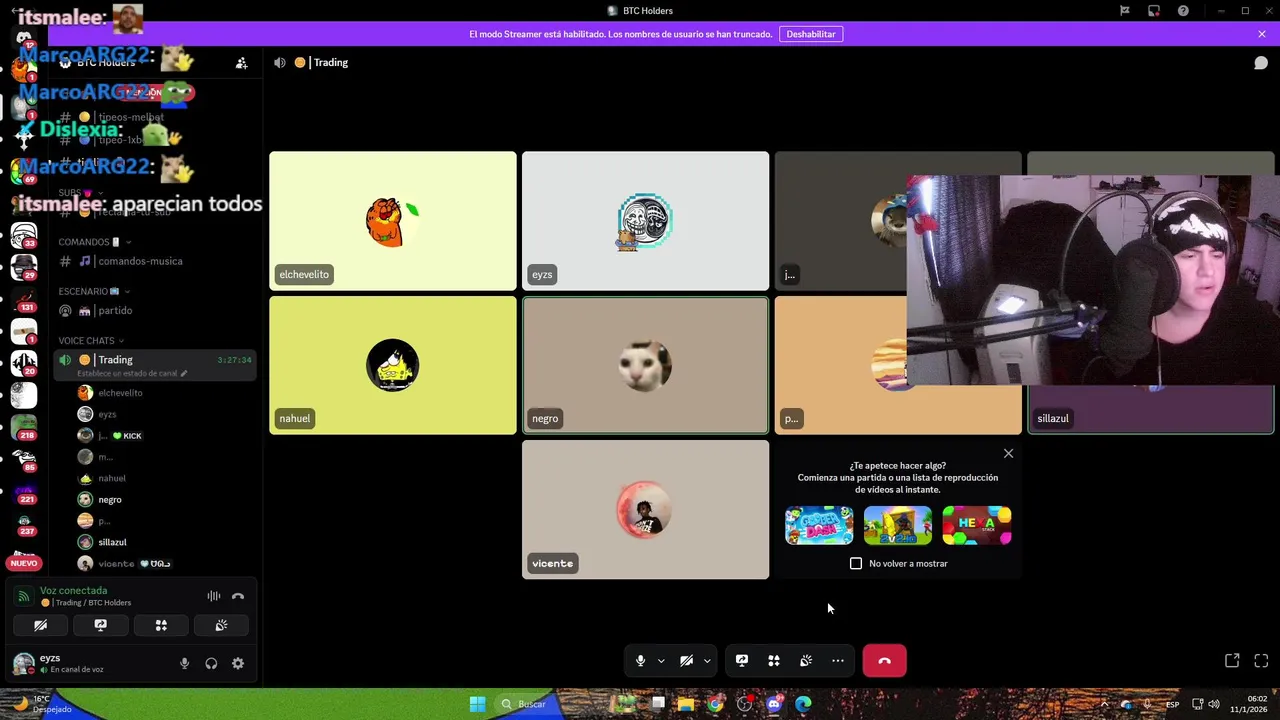Launch the middle activity game thumbnail

coord(898,525)
